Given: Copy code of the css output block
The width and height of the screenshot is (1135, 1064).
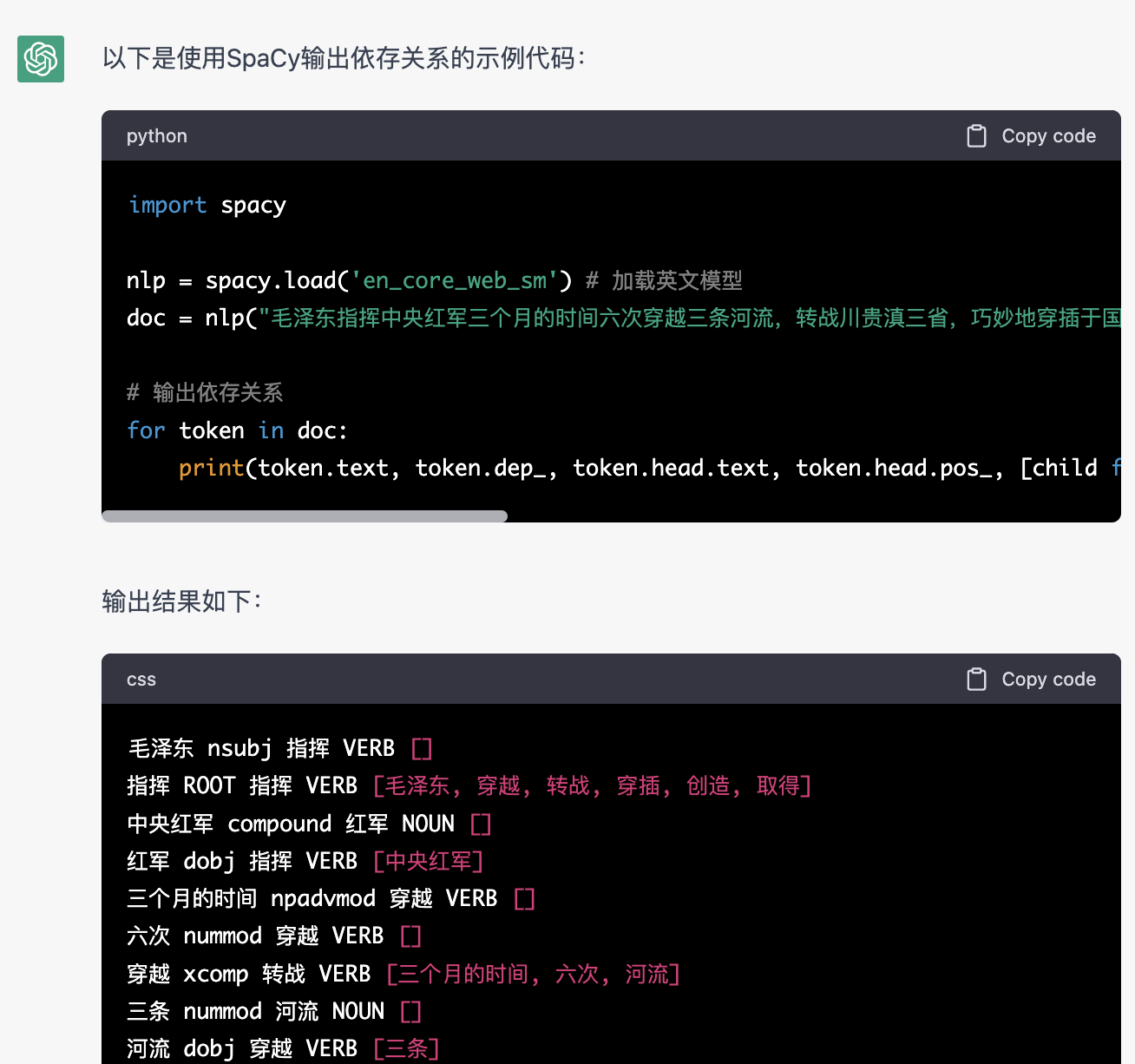Looking at the screenshot, I should 1031,680.
